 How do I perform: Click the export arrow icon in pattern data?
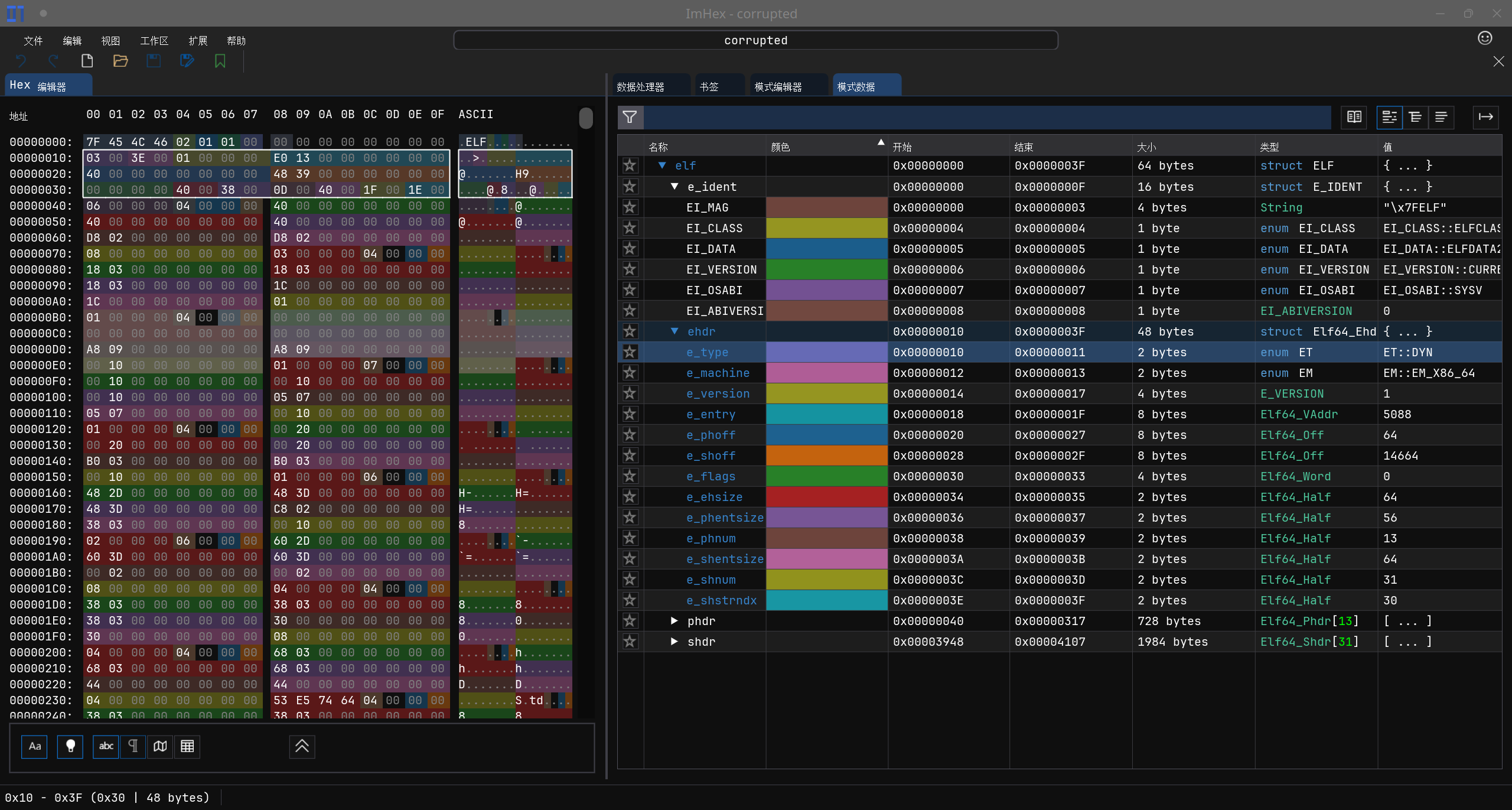click(1485, 117)
